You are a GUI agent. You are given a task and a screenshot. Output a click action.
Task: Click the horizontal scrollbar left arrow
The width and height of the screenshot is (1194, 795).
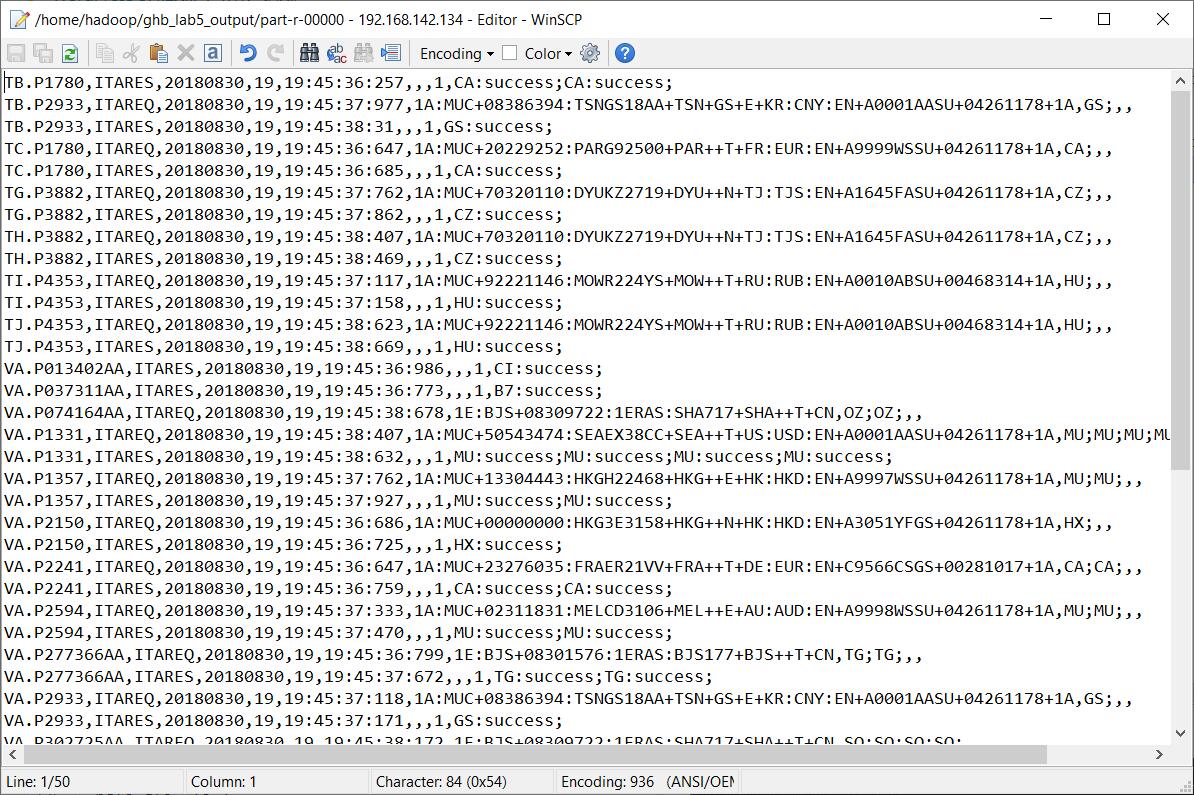coord(12,755)
